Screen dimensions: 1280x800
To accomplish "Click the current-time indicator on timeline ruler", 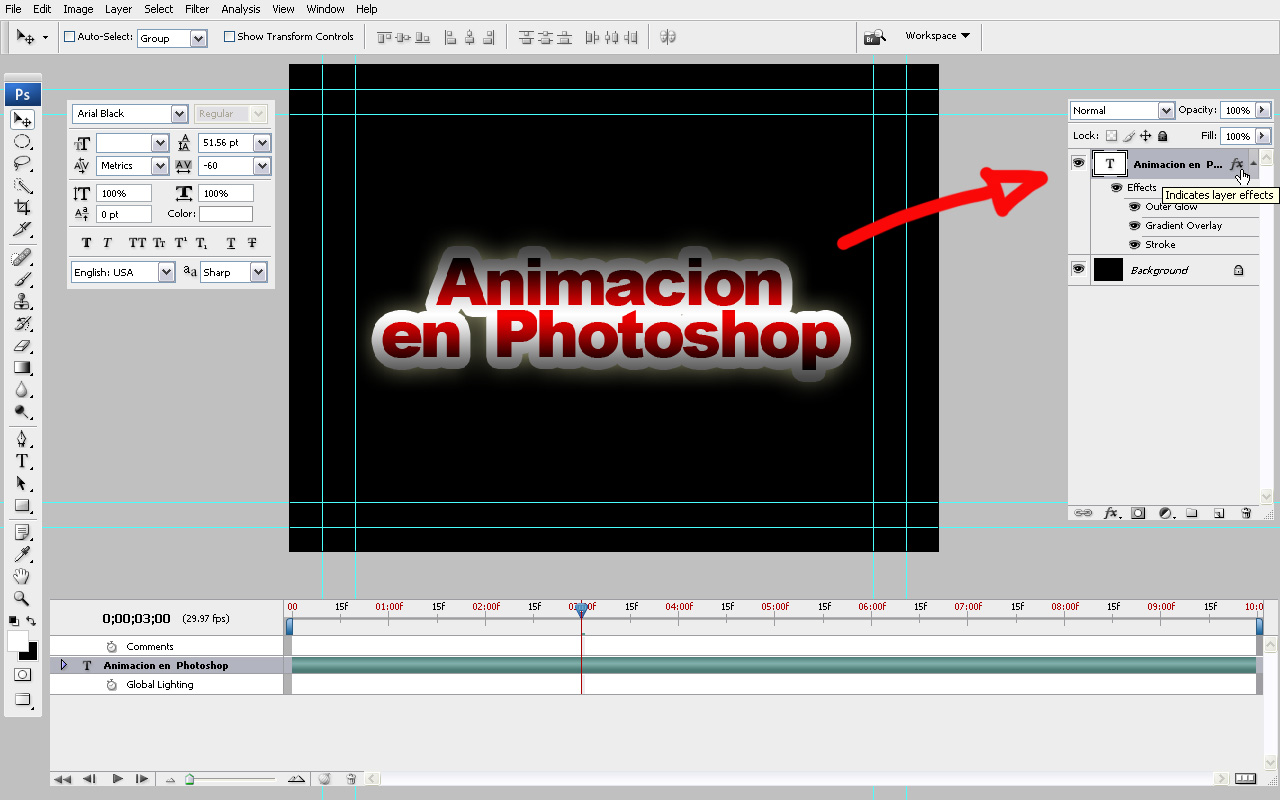I will (x=581, y=609).
